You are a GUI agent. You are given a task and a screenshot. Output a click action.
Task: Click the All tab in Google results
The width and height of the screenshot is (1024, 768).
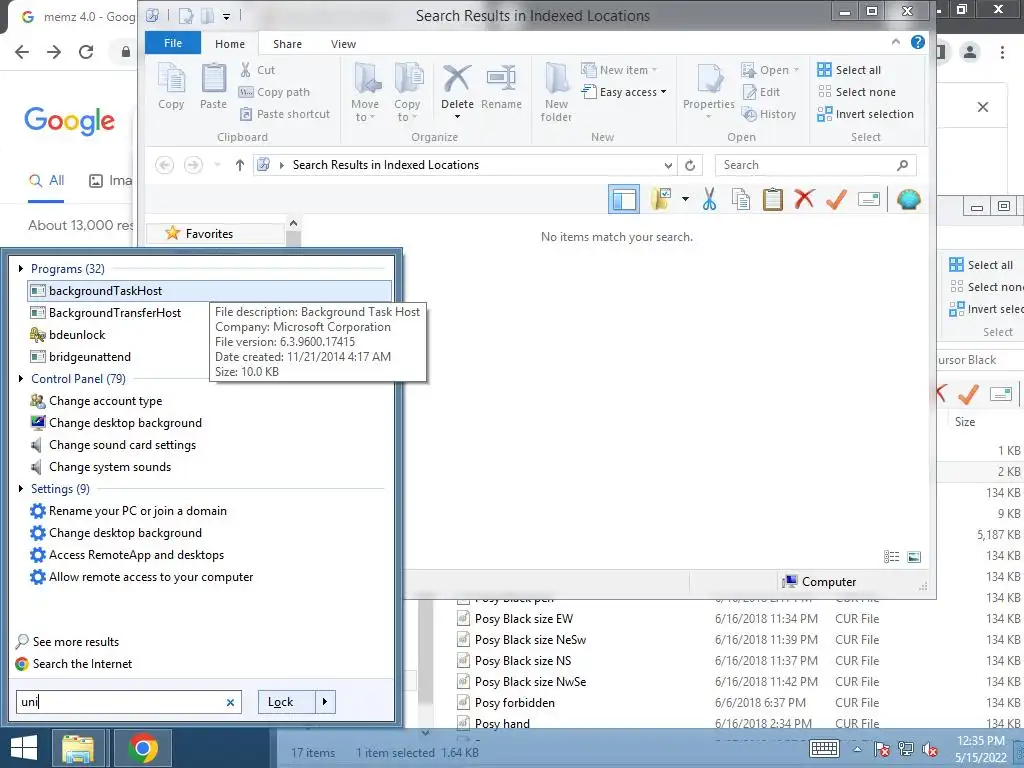46,181
